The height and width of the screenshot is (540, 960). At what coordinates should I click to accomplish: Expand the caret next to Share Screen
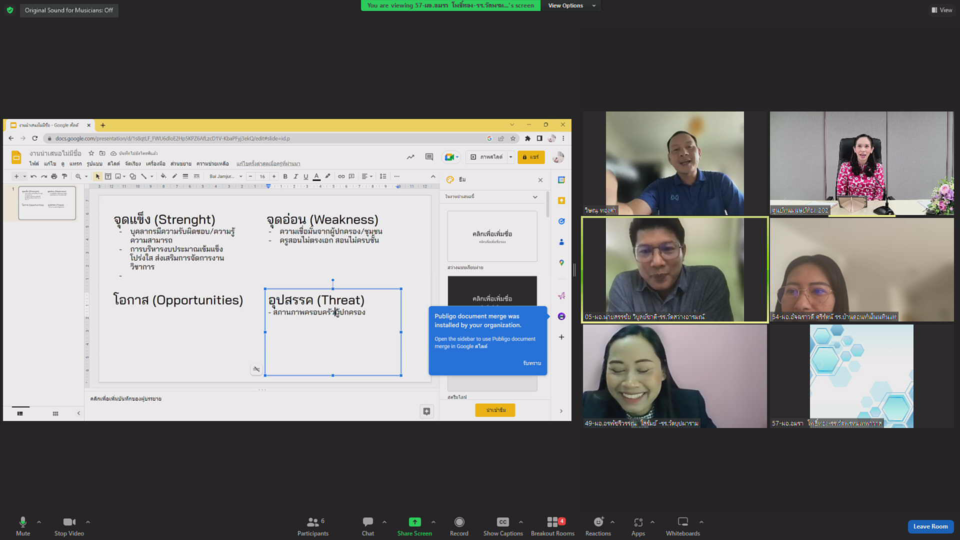coord(433,522)
